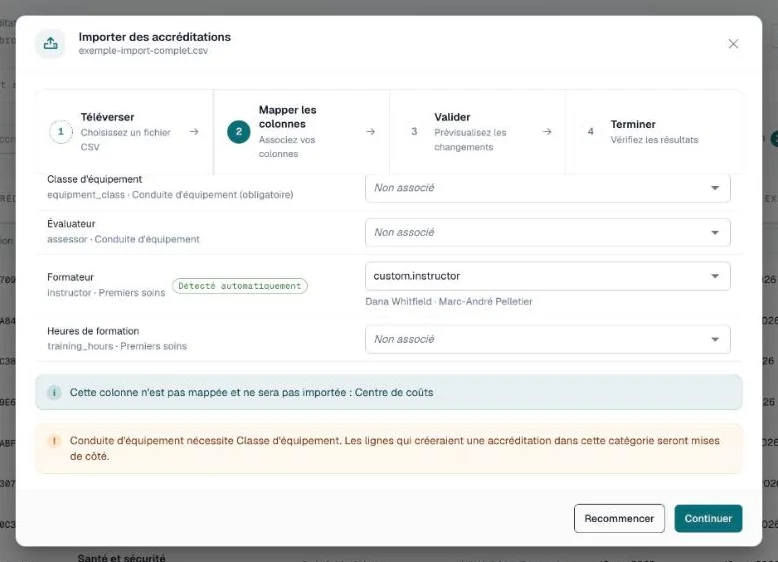Click the Heures de formation field label

93,331
